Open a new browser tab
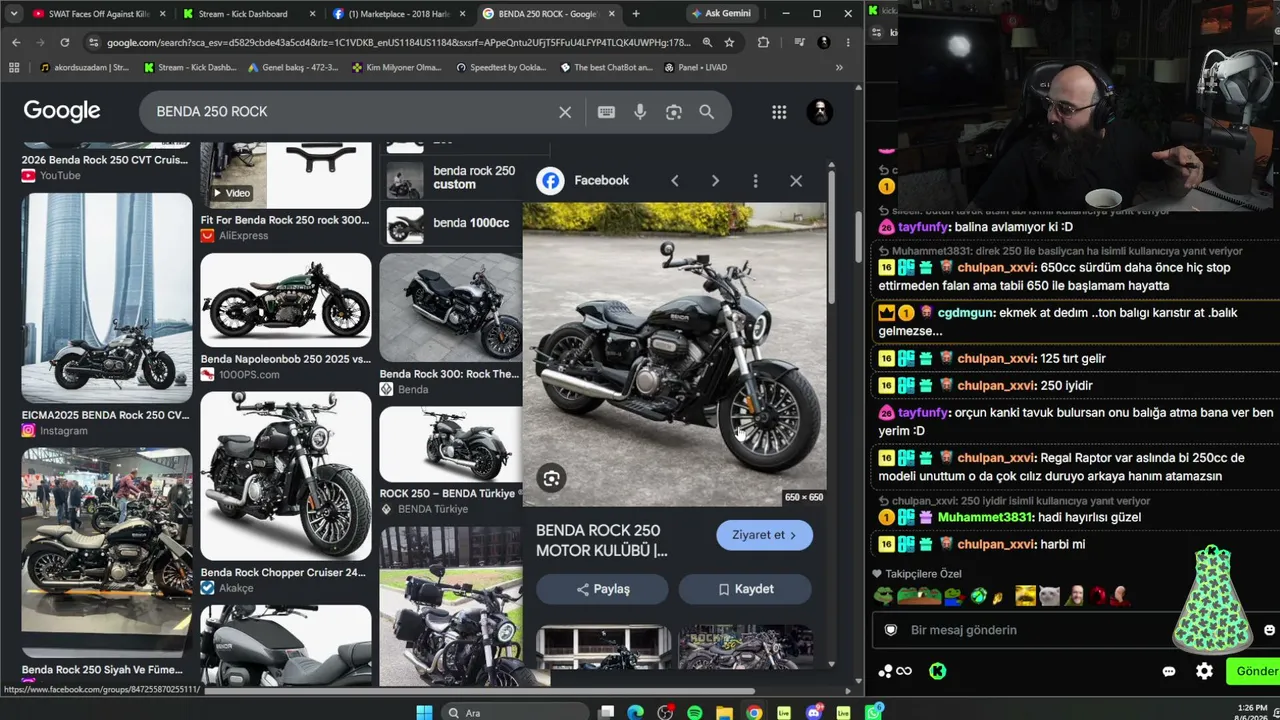1280x720 pixels. [636, 14]
